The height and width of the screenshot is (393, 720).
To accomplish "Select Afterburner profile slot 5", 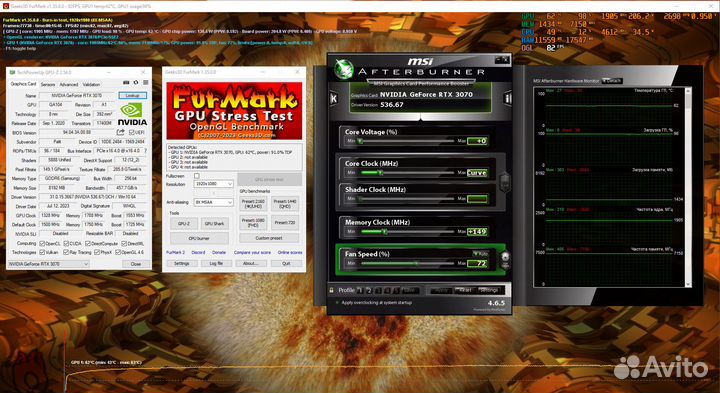I will (x=397, y=291).
